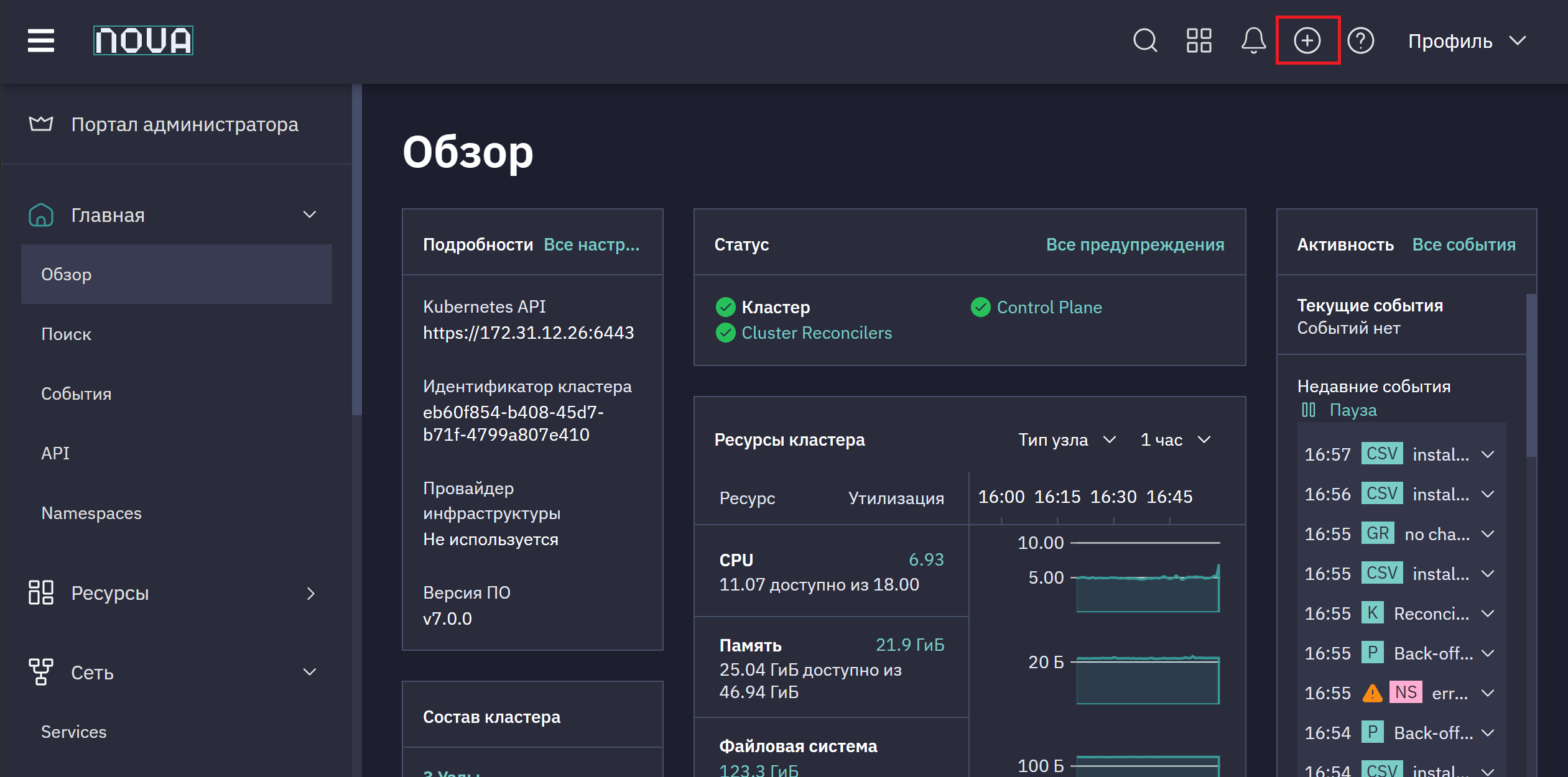This screenshot has height=777, width=1568.
Task: Click the memory usage chart
Action: (1148, 679)
